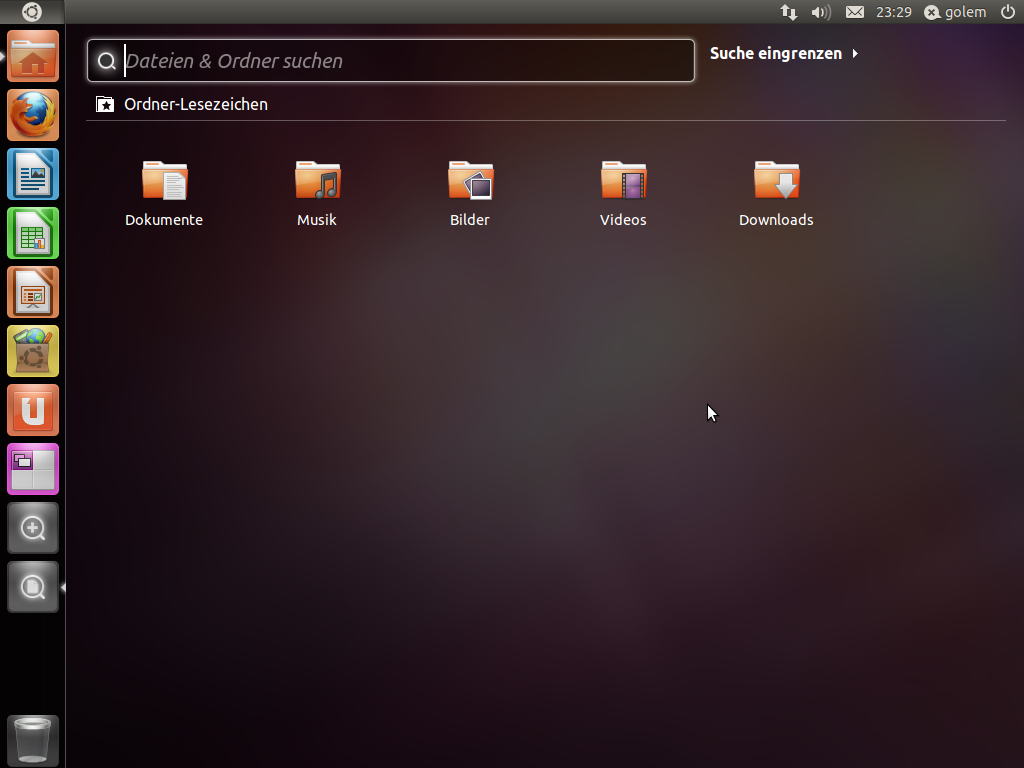The image size is (1024, 768).
Task: Click inside the Dateien & Ordner search field
Action: pos(390,60)
